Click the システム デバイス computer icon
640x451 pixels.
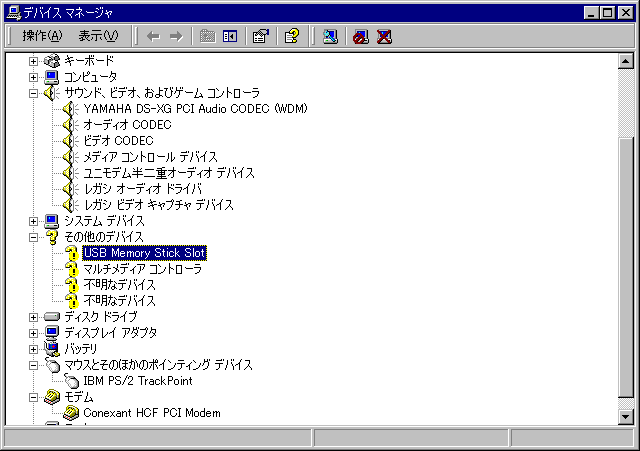[x=52, y=221]
